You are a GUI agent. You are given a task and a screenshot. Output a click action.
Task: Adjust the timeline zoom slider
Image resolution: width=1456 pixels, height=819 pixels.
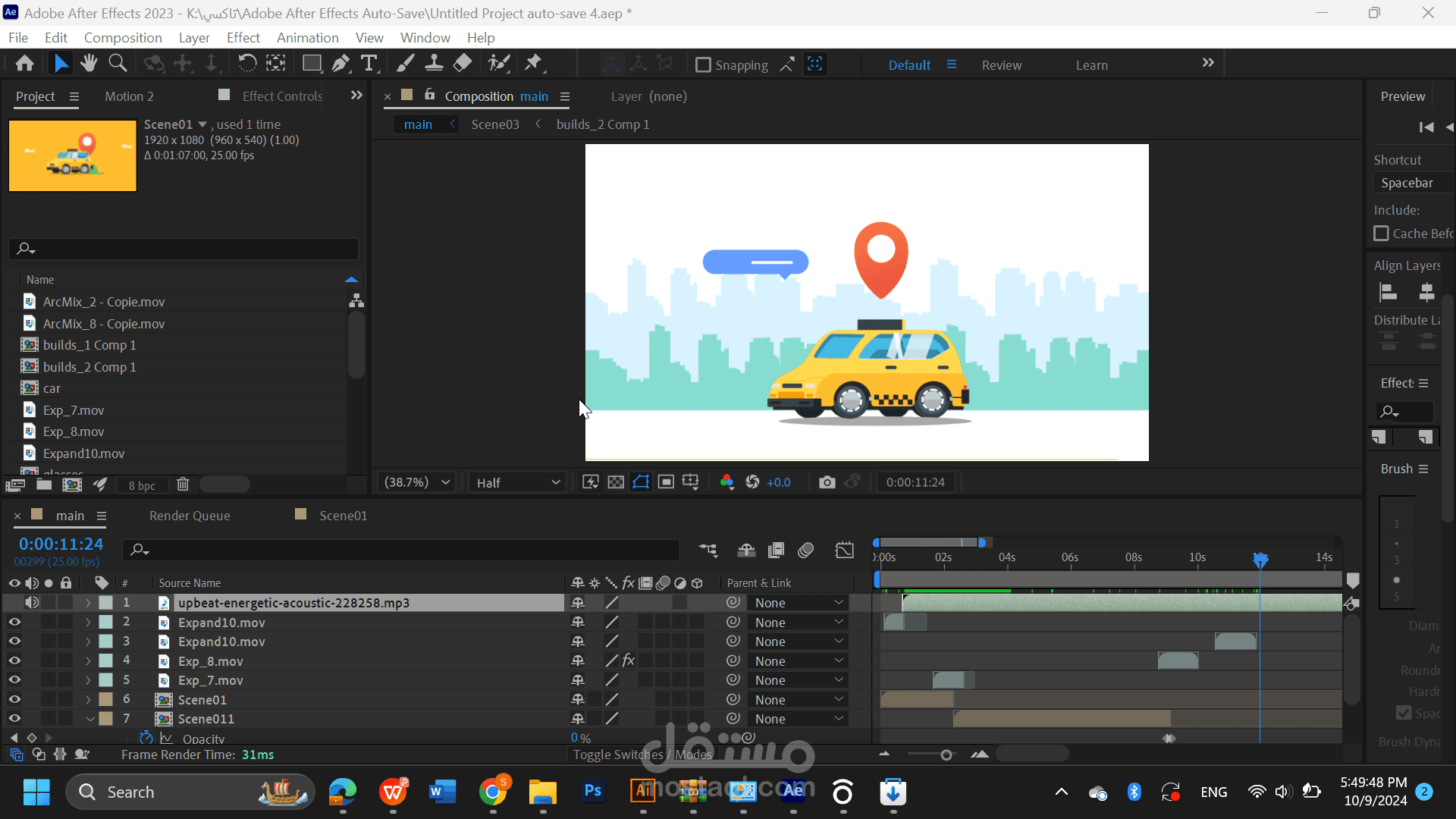click(946, 755)
